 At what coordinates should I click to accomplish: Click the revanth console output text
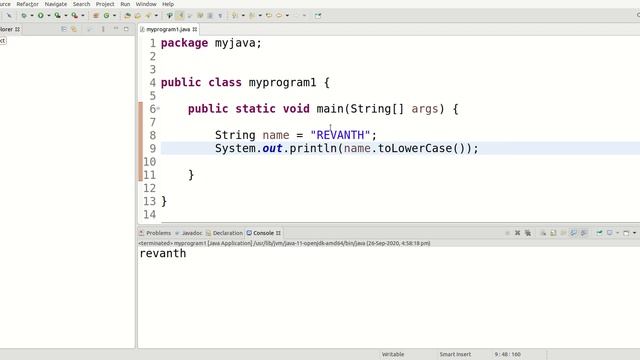[x=163, y=253]
